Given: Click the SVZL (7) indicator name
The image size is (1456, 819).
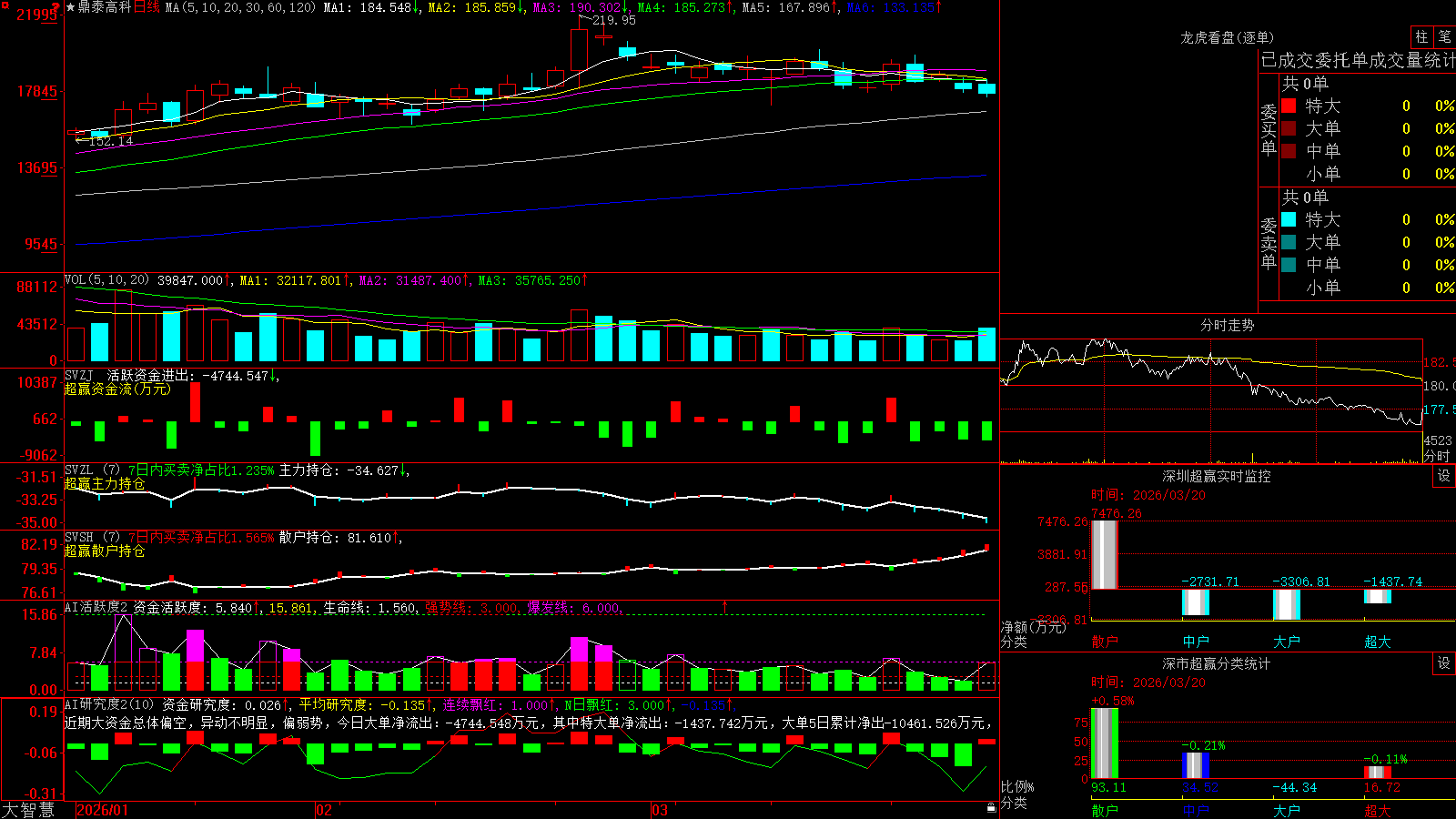Looking at the screenshot, I should [x=92, y=470].
